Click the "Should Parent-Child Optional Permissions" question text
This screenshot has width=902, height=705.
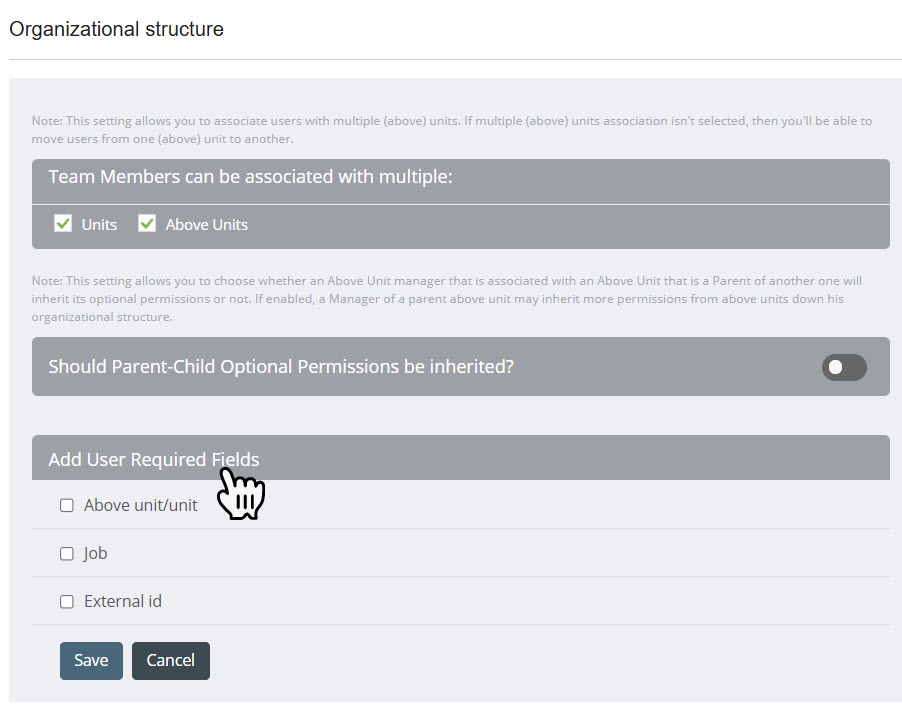(x=281, y=367)
